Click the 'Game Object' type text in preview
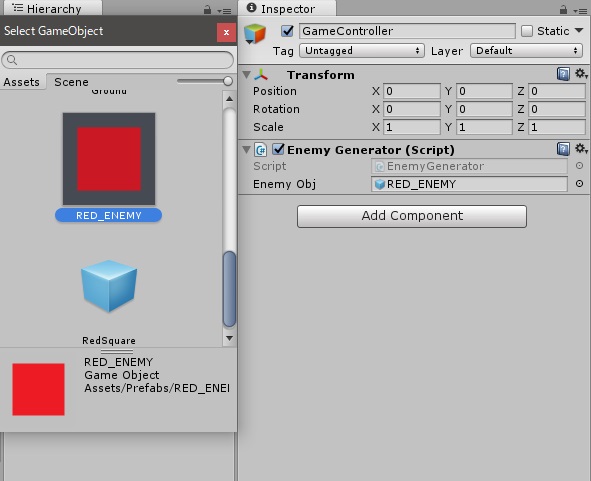Viewport: 591px width, 481px height. [122, 375]
